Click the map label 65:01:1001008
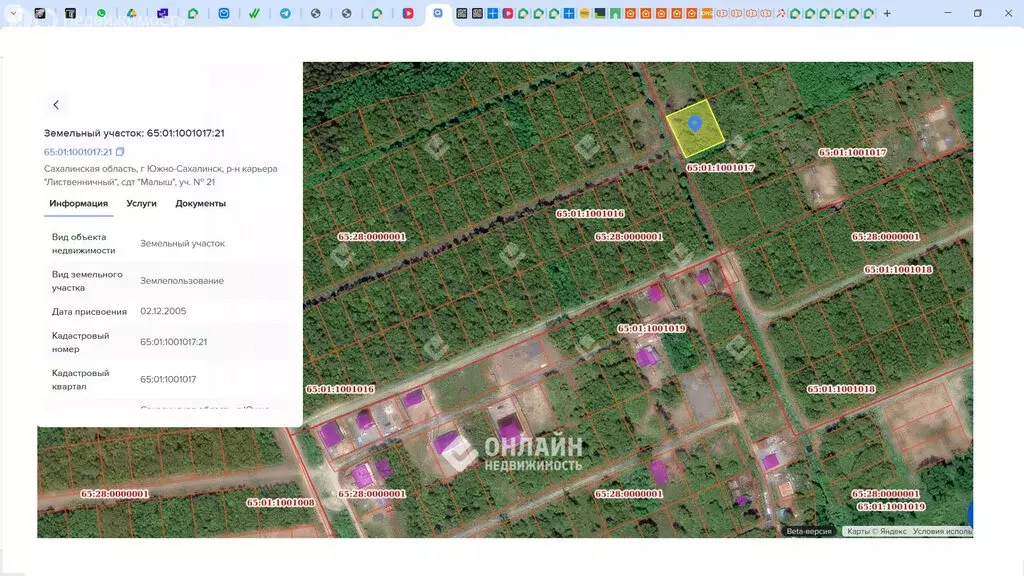1024x576 pixels. pyautogui.click(x=280, y=503)
